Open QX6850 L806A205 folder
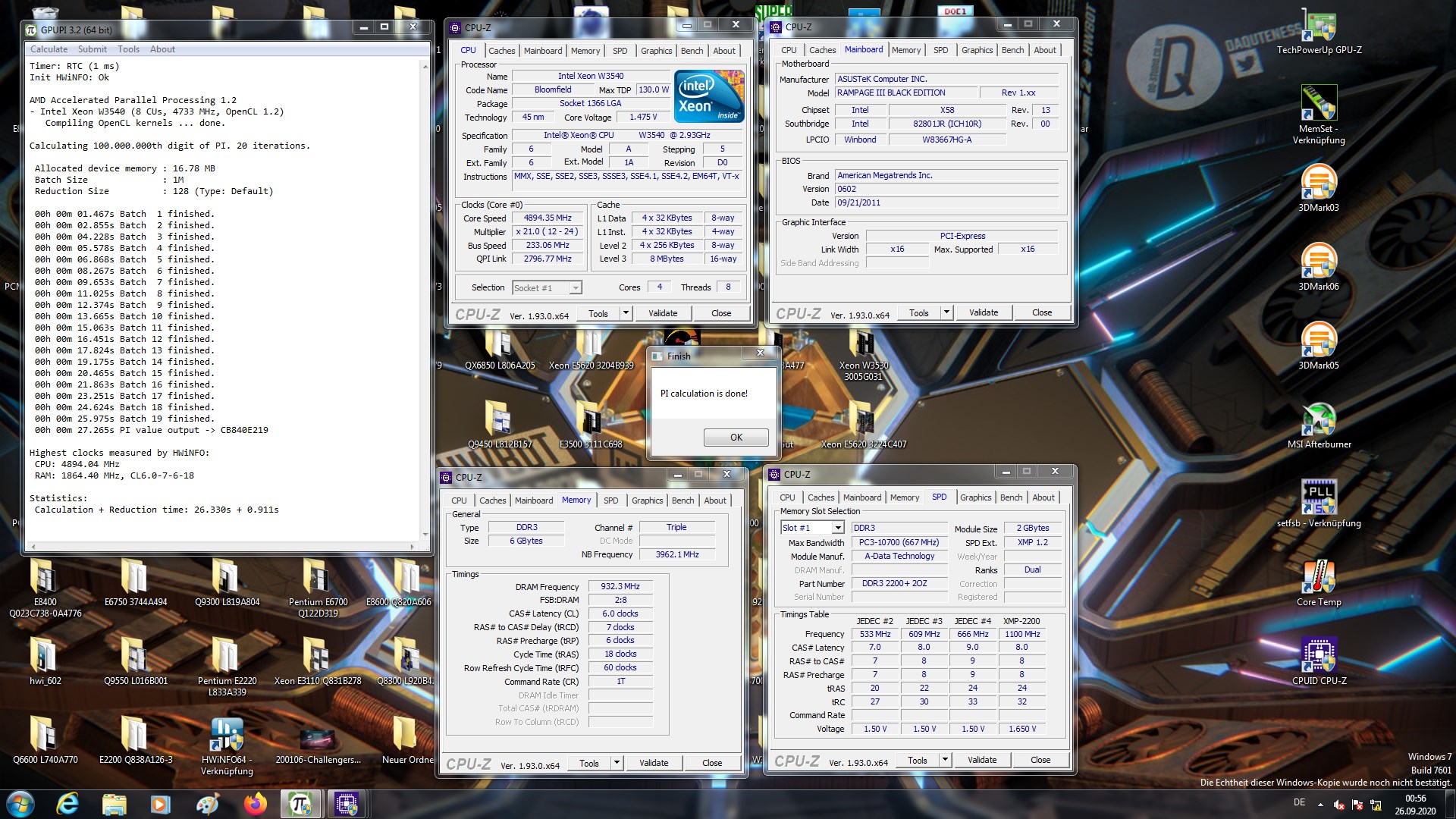Viewport: 1456px width, 819px height. (500, 349)
